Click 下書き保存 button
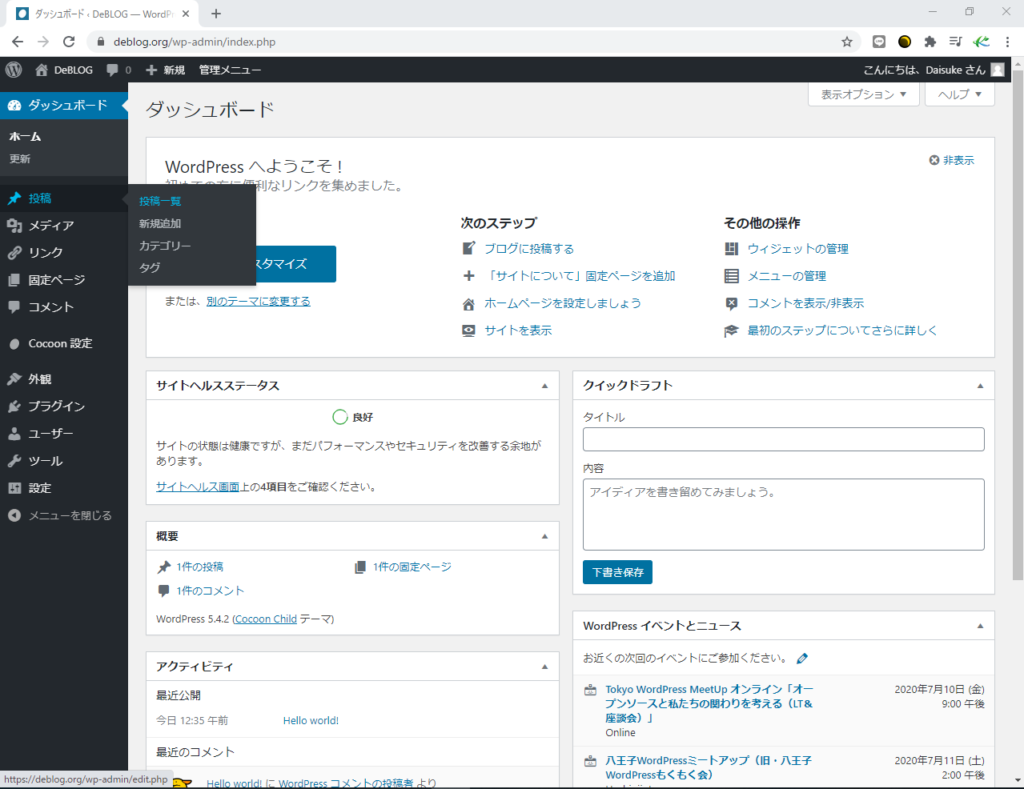 (617, 572)
